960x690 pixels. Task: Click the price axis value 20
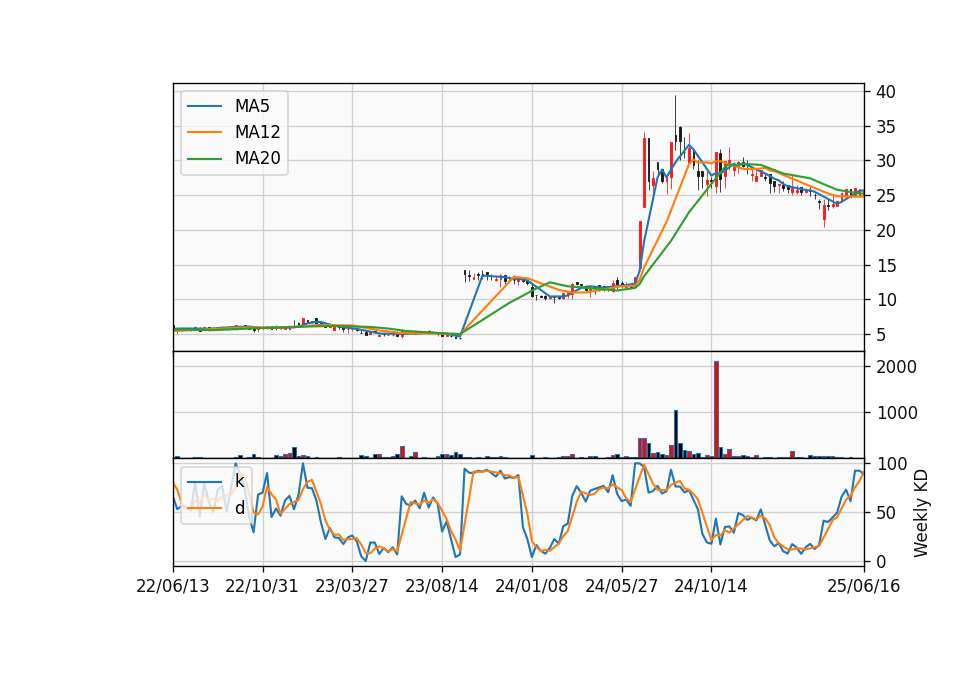(886, 231)
